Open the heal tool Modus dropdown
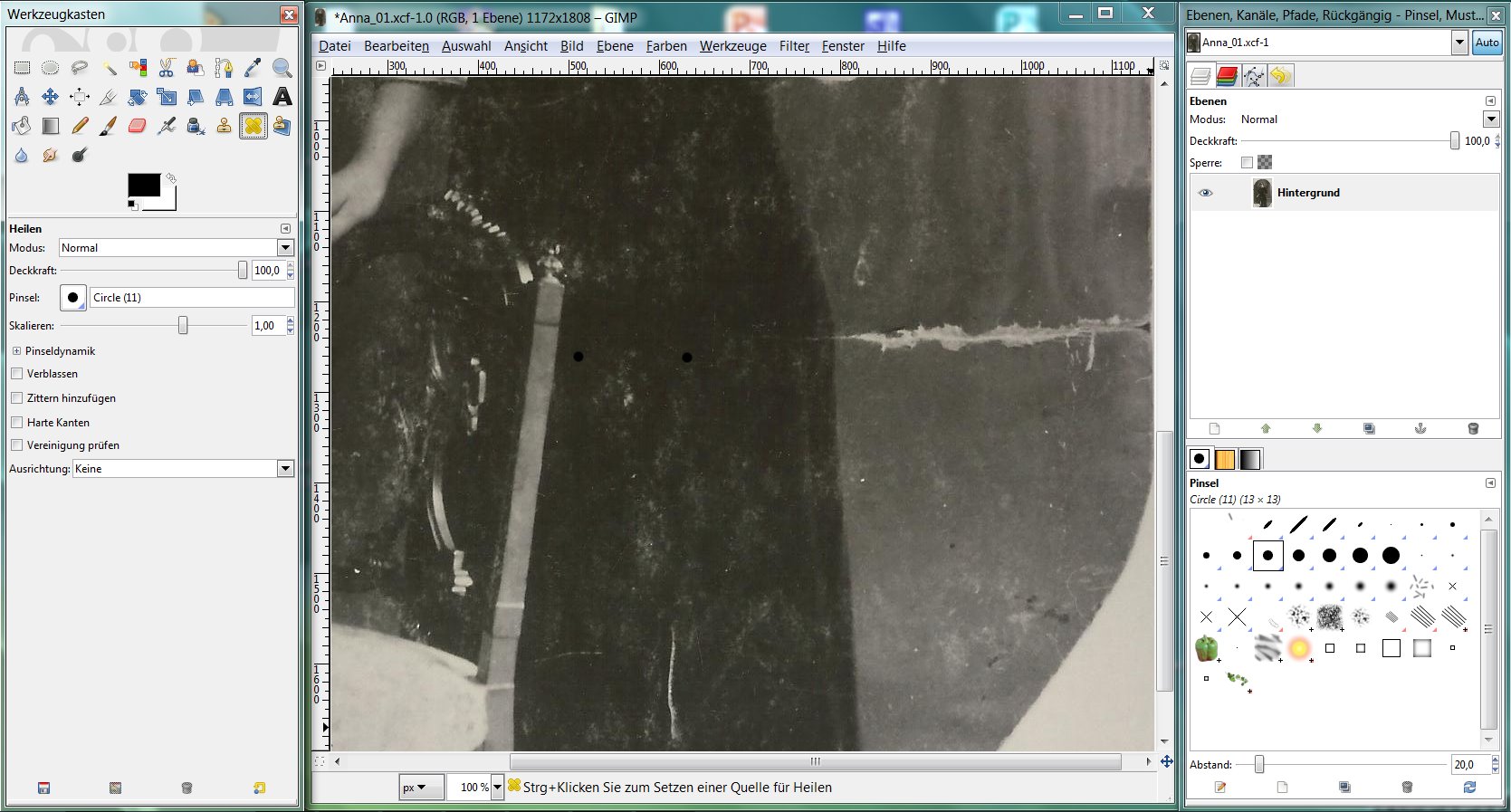Screen dimensions: 1511x812 pyautogui.click(x=285, y=248)
